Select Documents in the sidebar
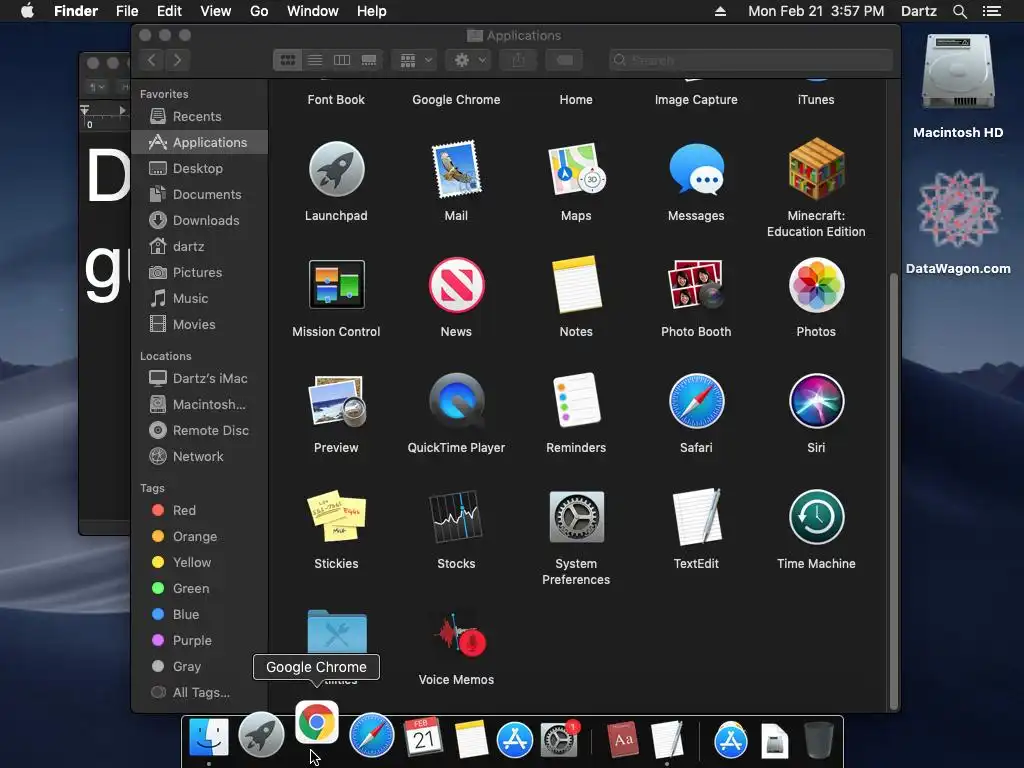This screenshot has height=768, width=1024. click(x=199, y=194)
